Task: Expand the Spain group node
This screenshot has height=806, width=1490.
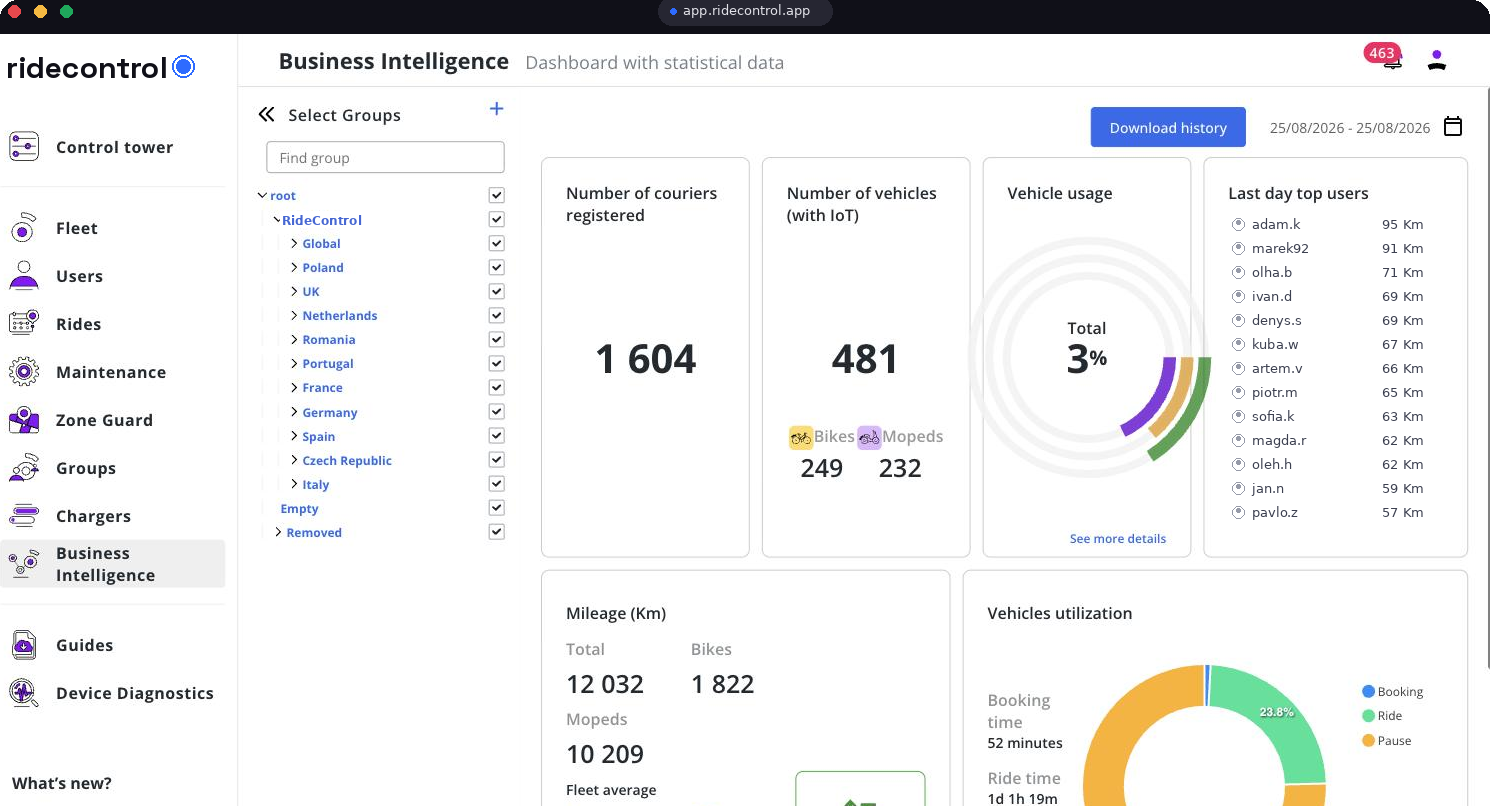Action: pyautogui.click(x=294, y=436)
